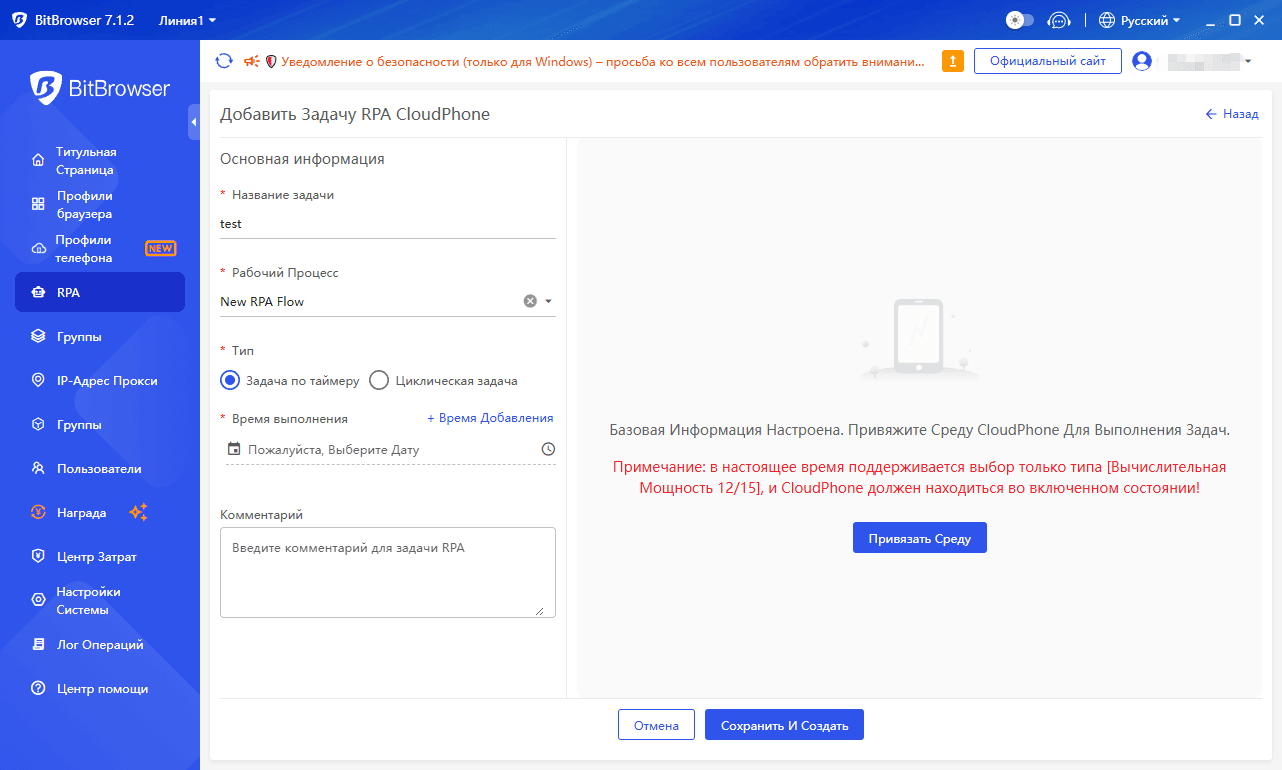Image resolution: width=1282 pixels, height=770 pixels.
Task: Click the NEW badge on Профили телефона
Action: 160,249
